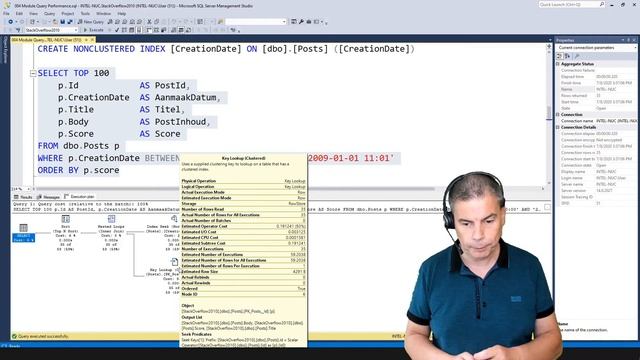Open the View menu
This screenshot has height=360, width=640.
pos(33,13)
